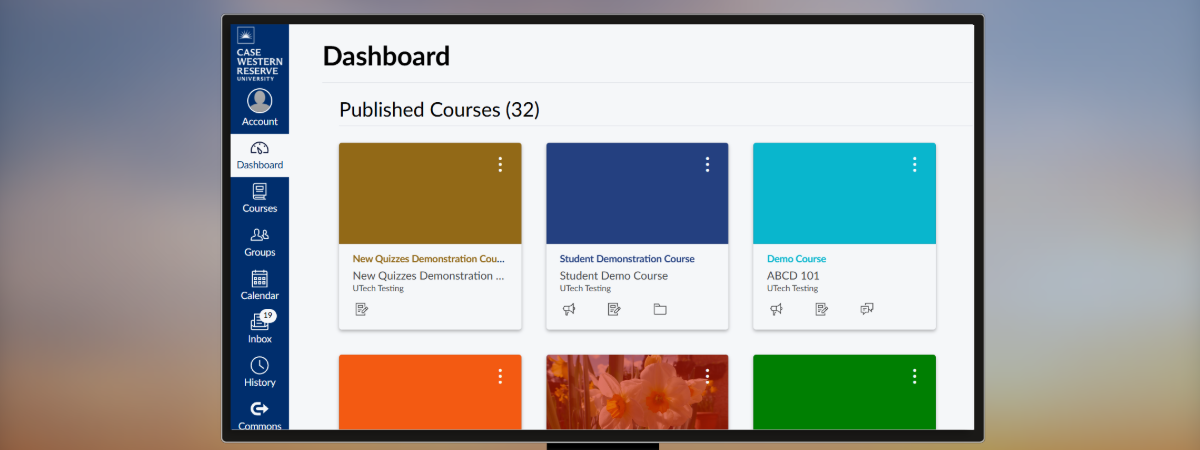Click the orange course card header

[x=430, y=392]
